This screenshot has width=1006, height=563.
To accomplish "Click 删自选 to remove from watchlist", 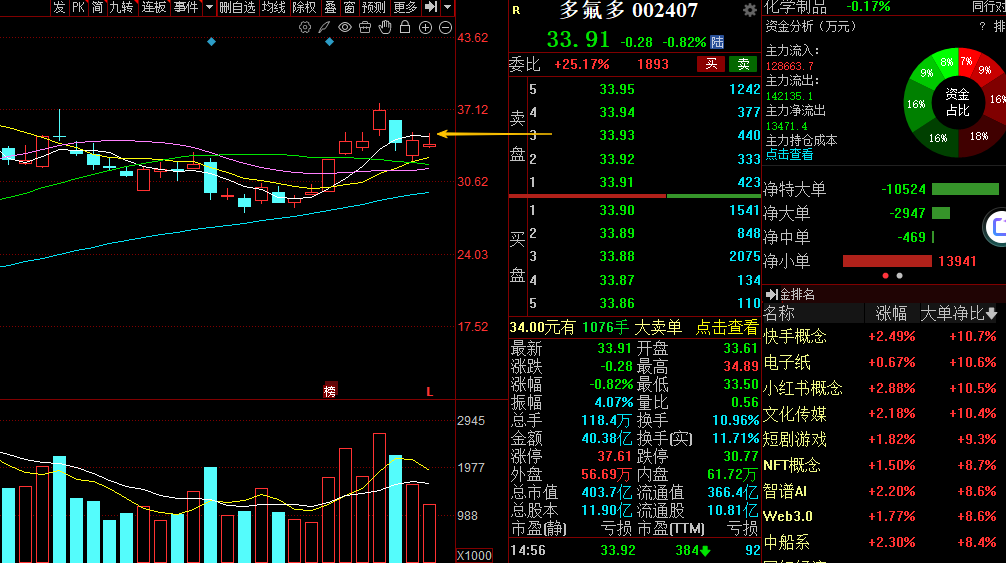I will click(237, 7).
